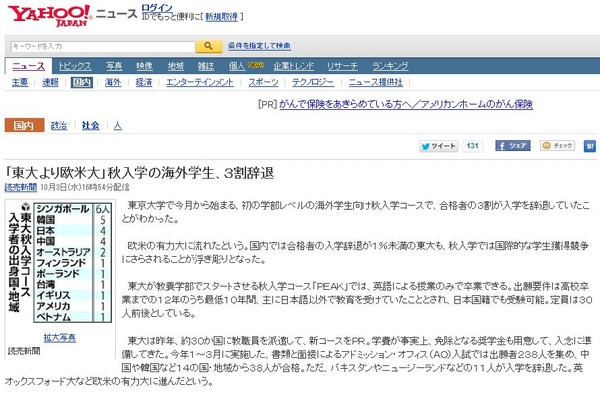Select the 地域 tab
The height and width of the screenshot is (393, 600).
(176, 66)
